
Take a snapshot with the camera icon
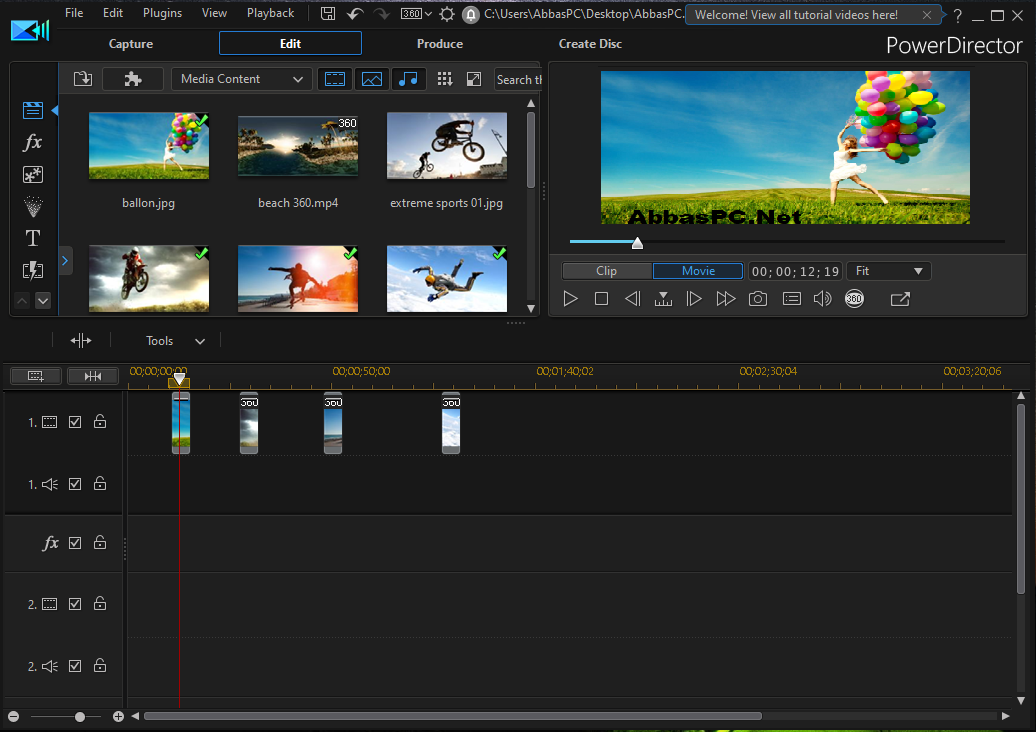click(x=758, y=299)
